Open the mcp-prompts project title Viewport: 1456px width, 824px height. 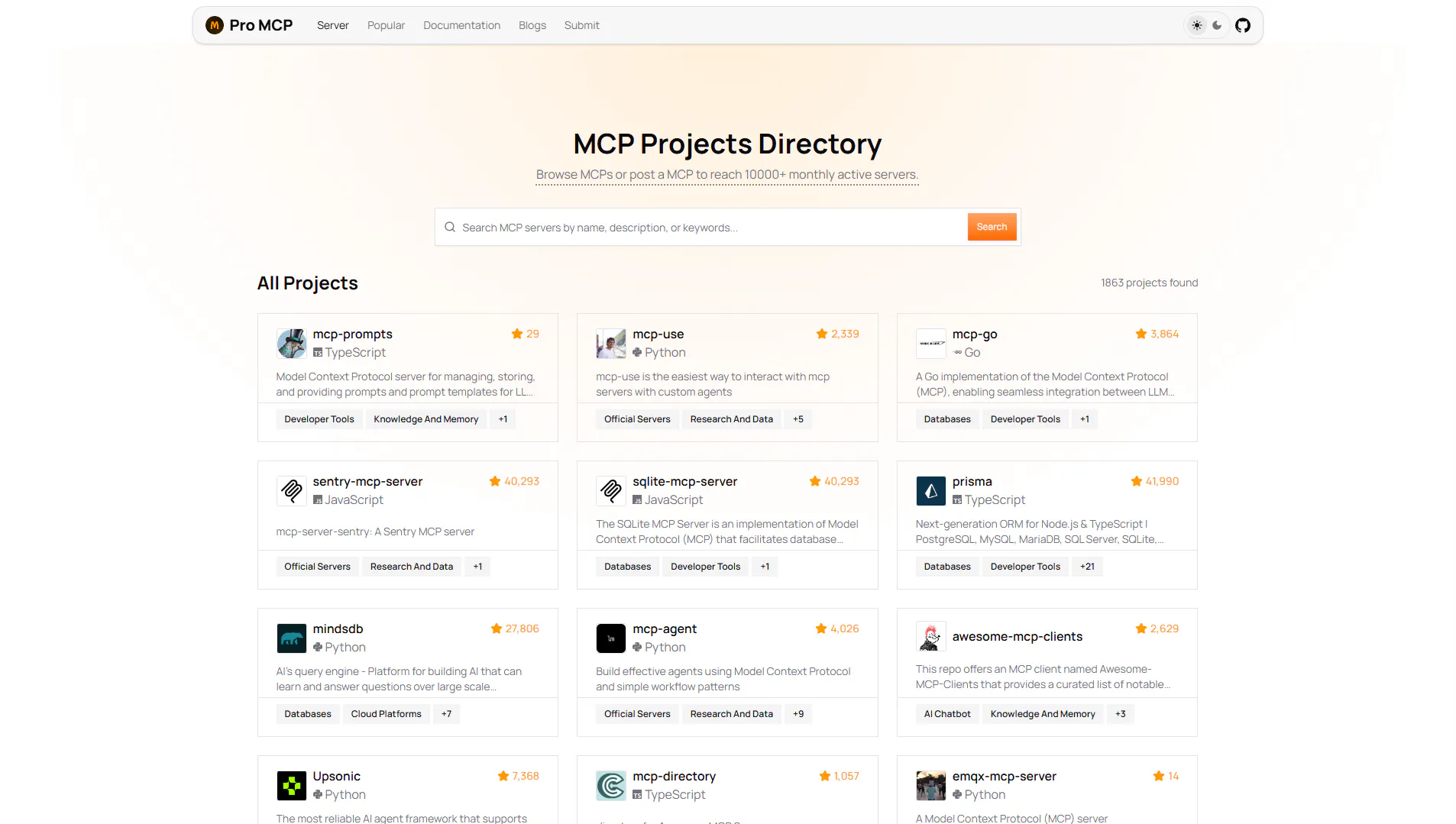pos(352,334)
